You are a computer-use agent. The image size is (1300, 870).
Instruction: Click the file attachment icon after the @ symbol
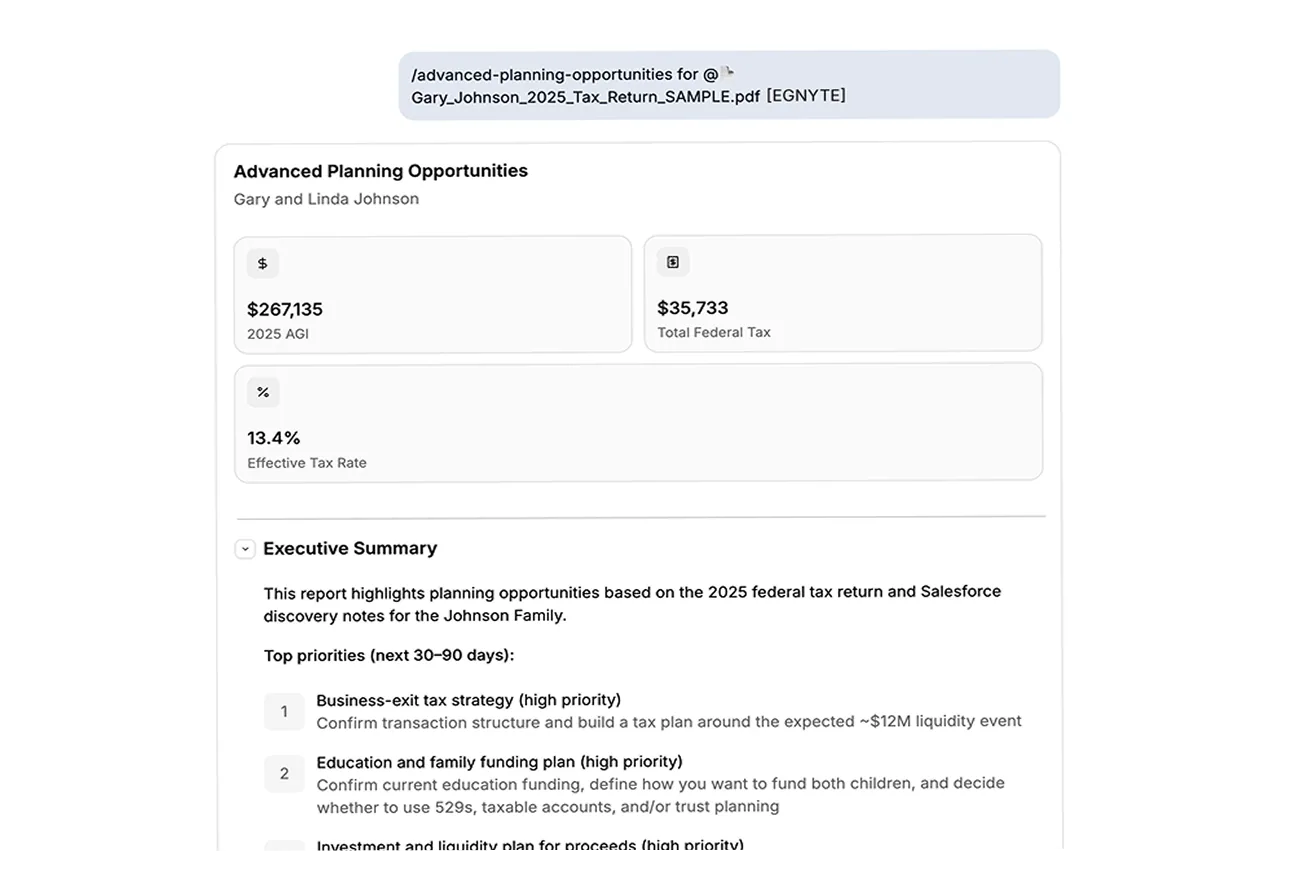pos(728,73)
